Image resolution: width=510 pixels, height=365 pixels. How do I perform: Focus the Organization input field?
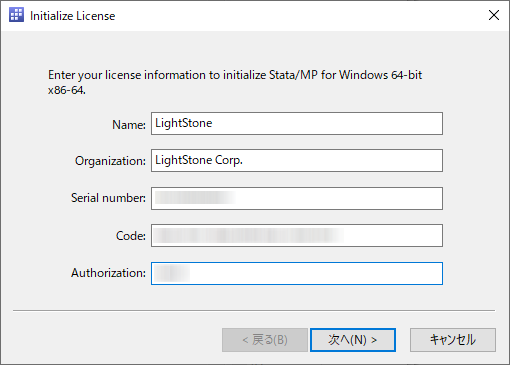coord(297,161)
